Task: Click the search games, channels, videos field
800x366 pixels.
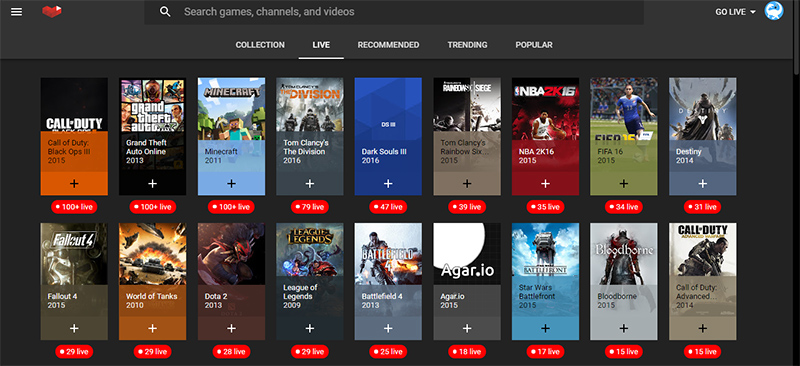Action: 394,12
